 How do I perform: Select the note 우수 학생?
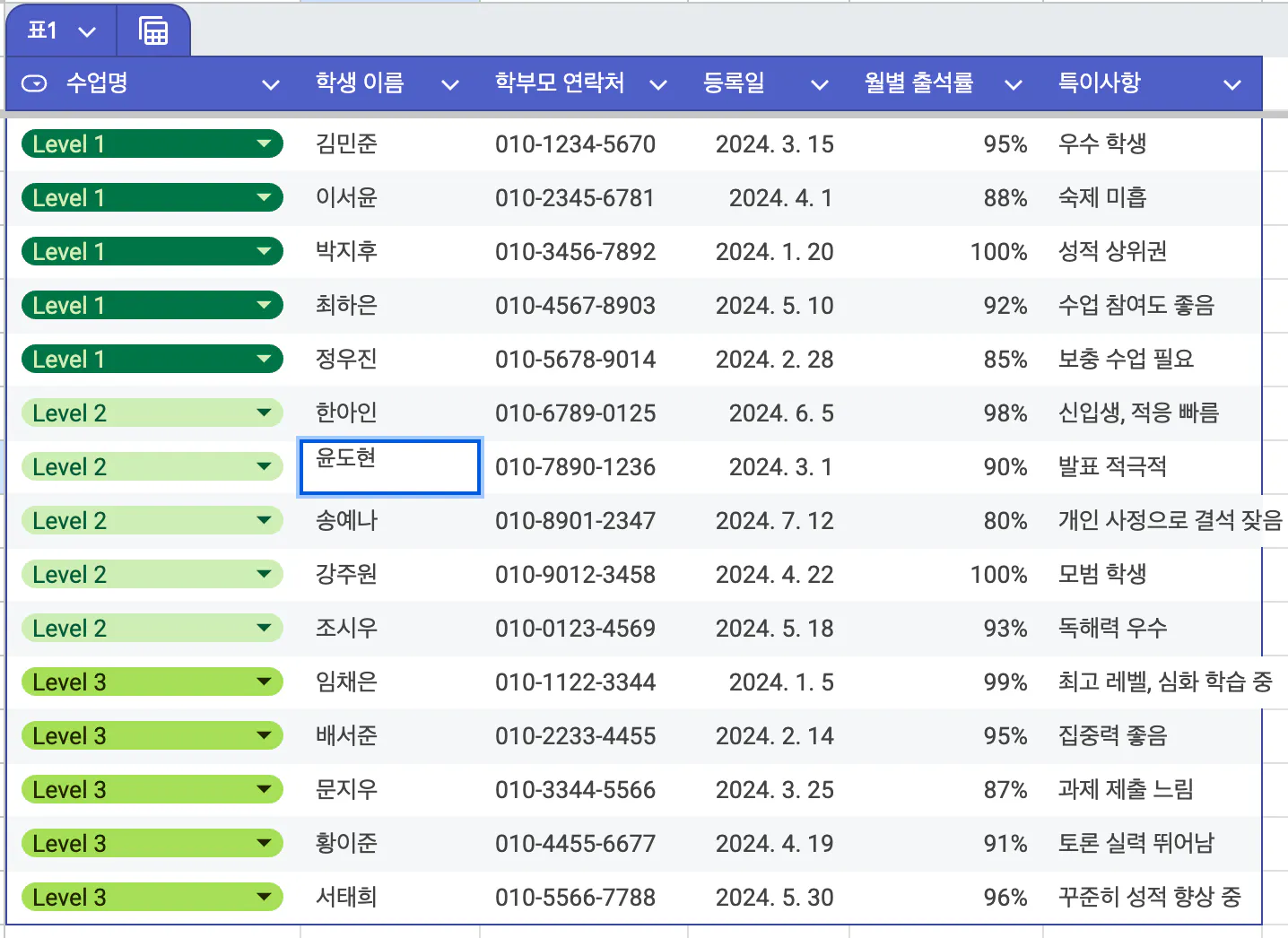tap(1102, 143)
